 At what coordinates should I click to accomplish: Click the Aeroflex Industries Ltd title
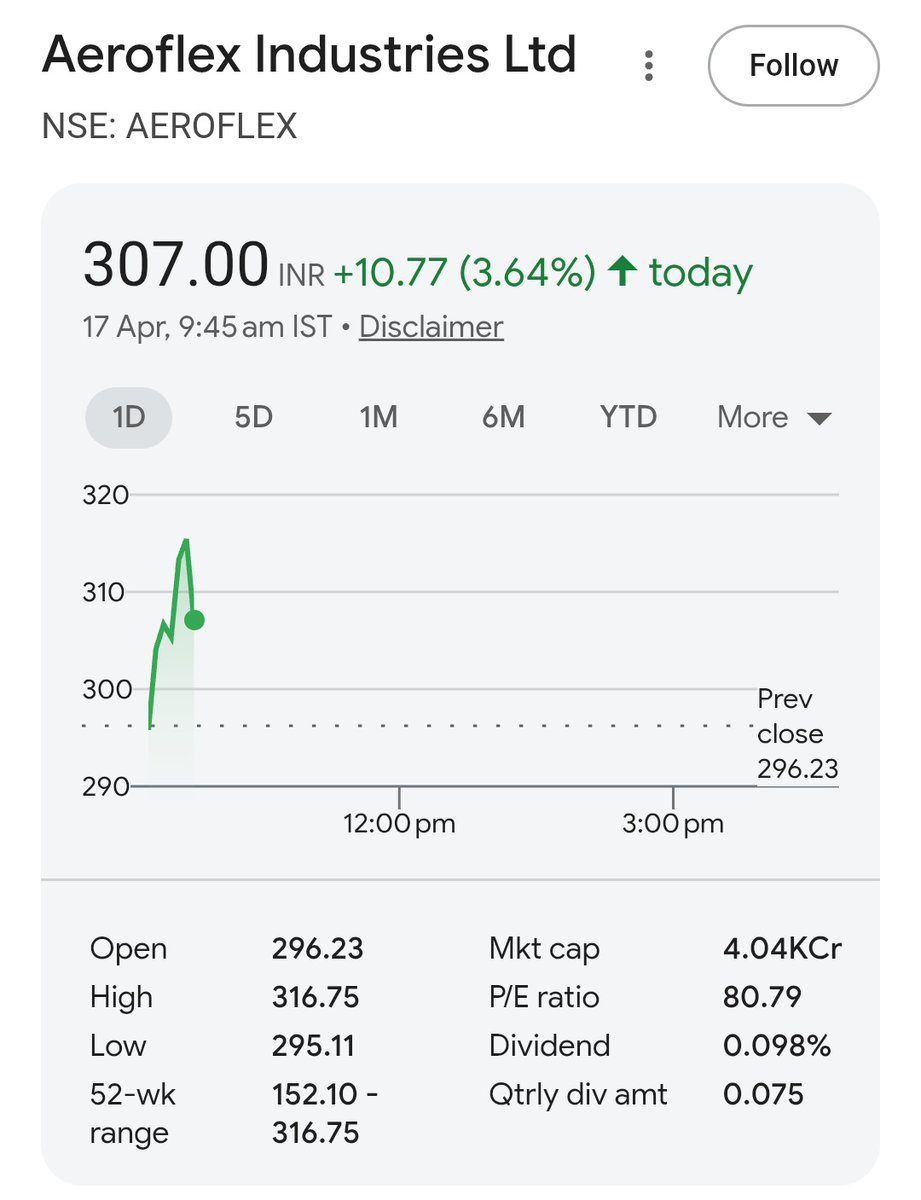309,55
